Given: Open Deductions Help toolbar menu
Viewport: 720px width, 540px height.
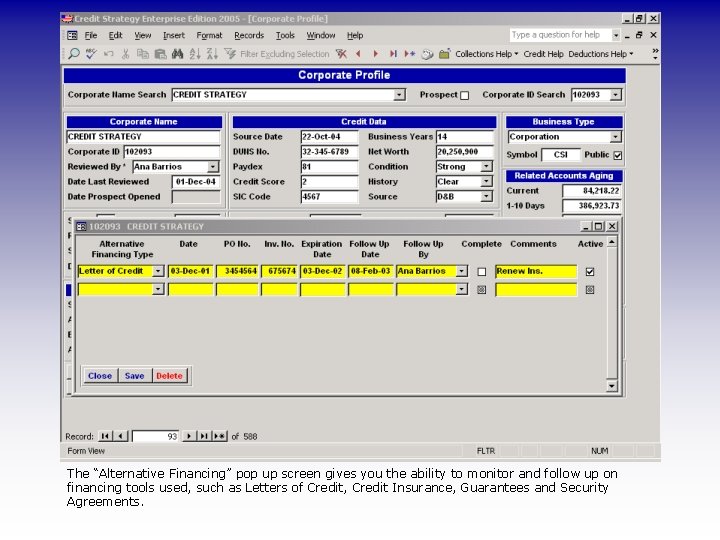Looking at the screenshot, I should (601, 54).
